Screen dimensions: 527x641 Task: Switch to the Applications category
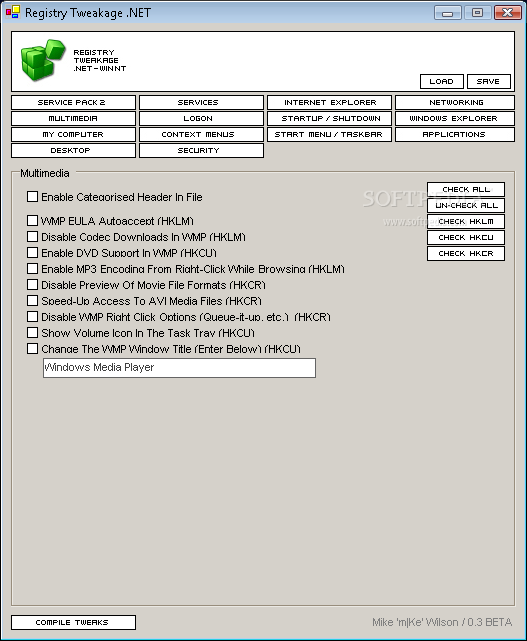pos(455,134)
